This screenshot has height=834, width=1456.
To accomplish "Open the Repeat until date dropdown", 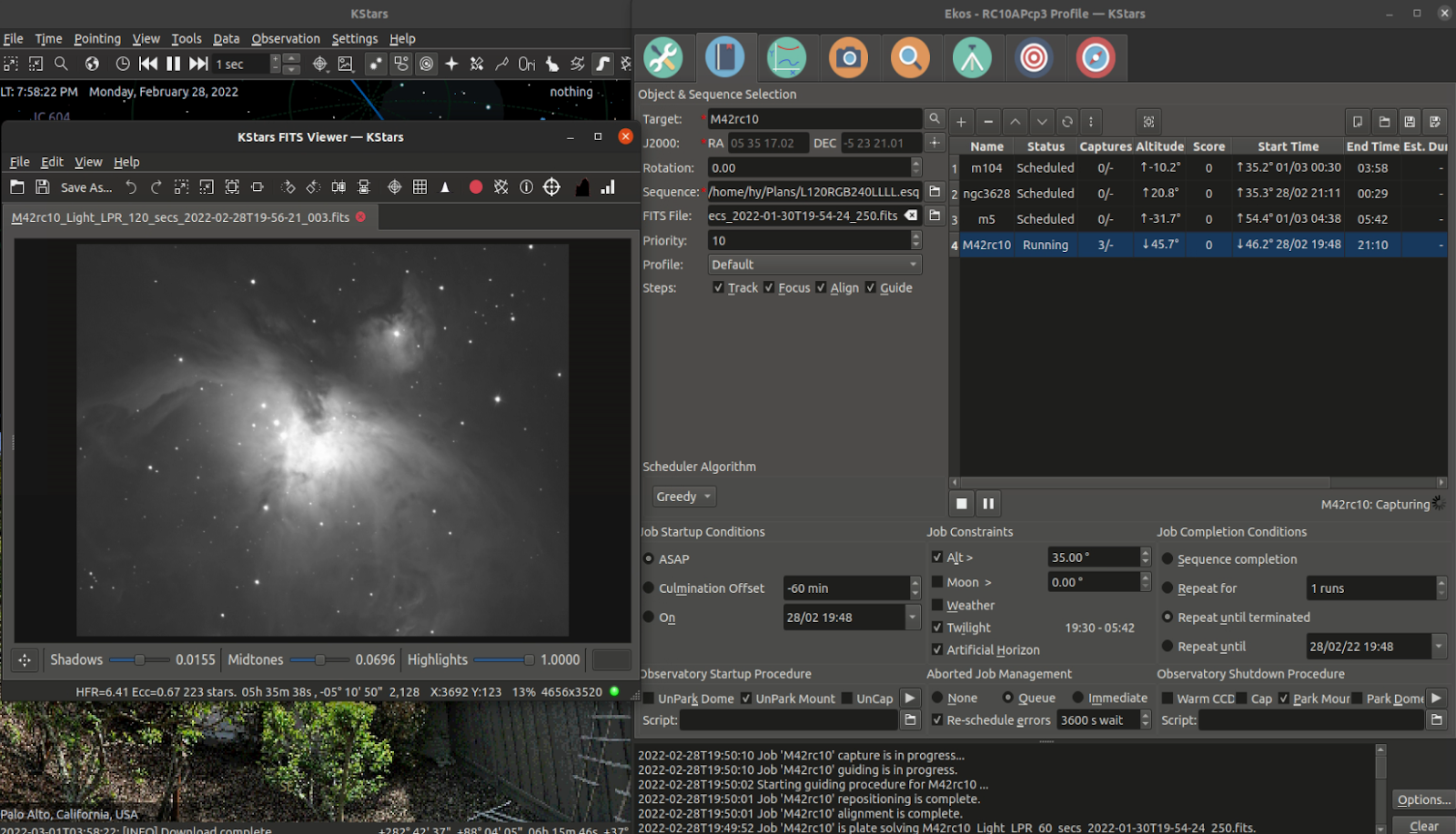I will coord(1439,647).
